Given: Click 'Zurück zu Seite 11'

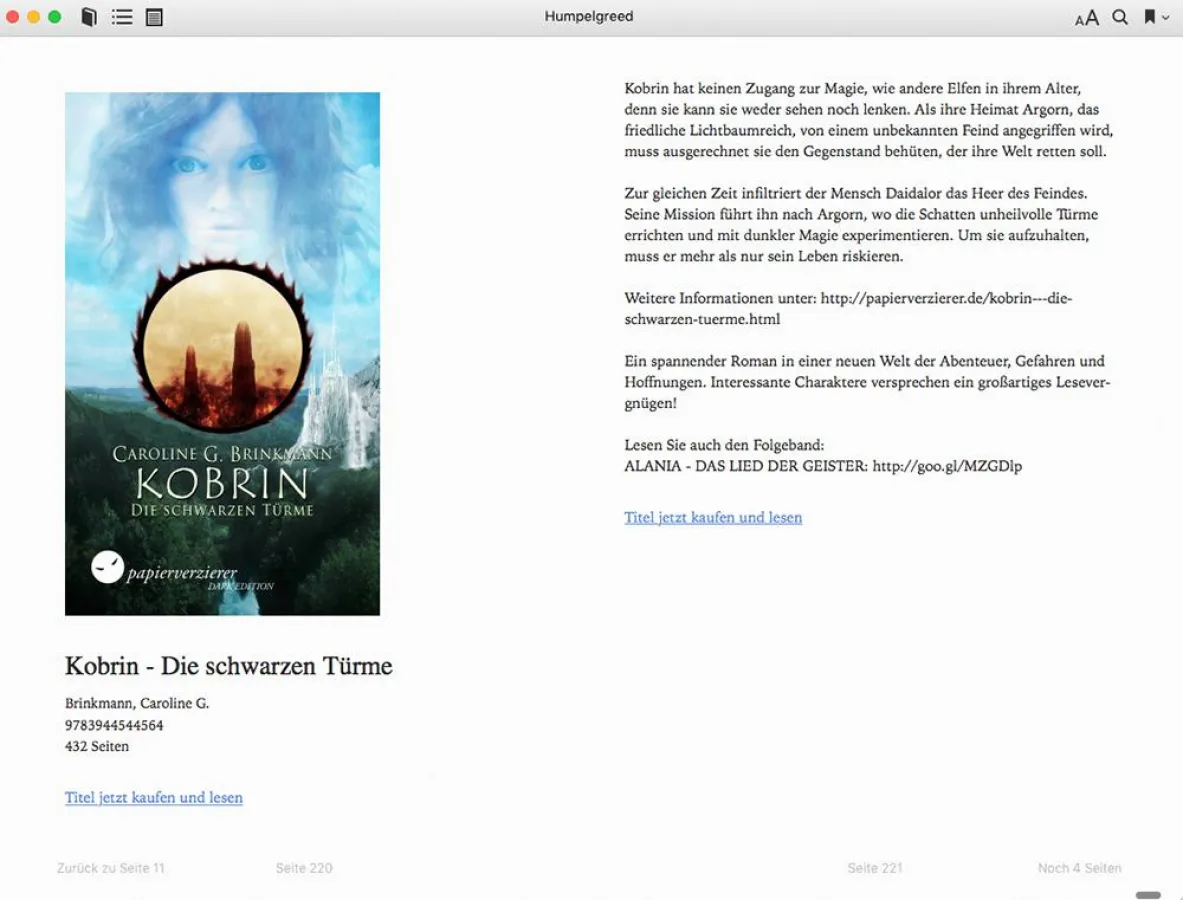Looking at the screenshot, I should (110, 868).
